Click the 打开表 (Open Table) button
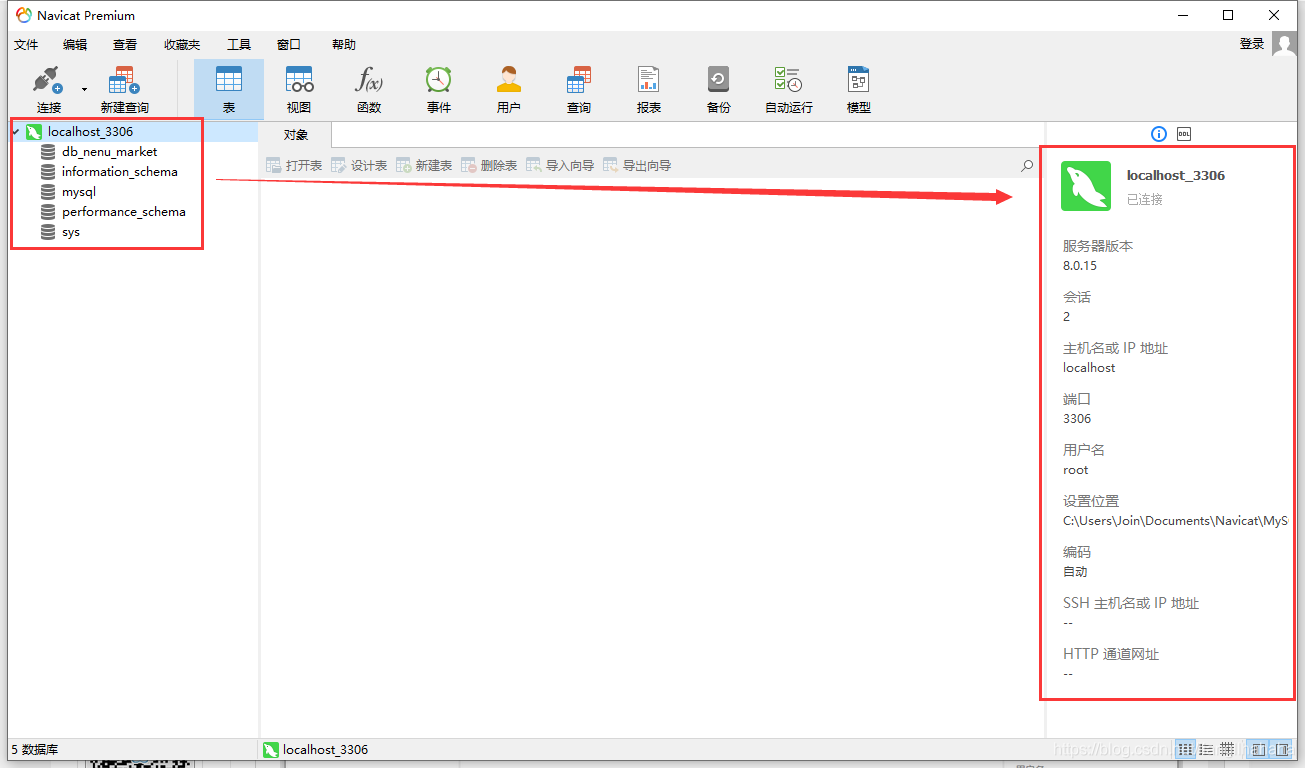This screenshot has height=768, width=1305. [x=294, y=166]
